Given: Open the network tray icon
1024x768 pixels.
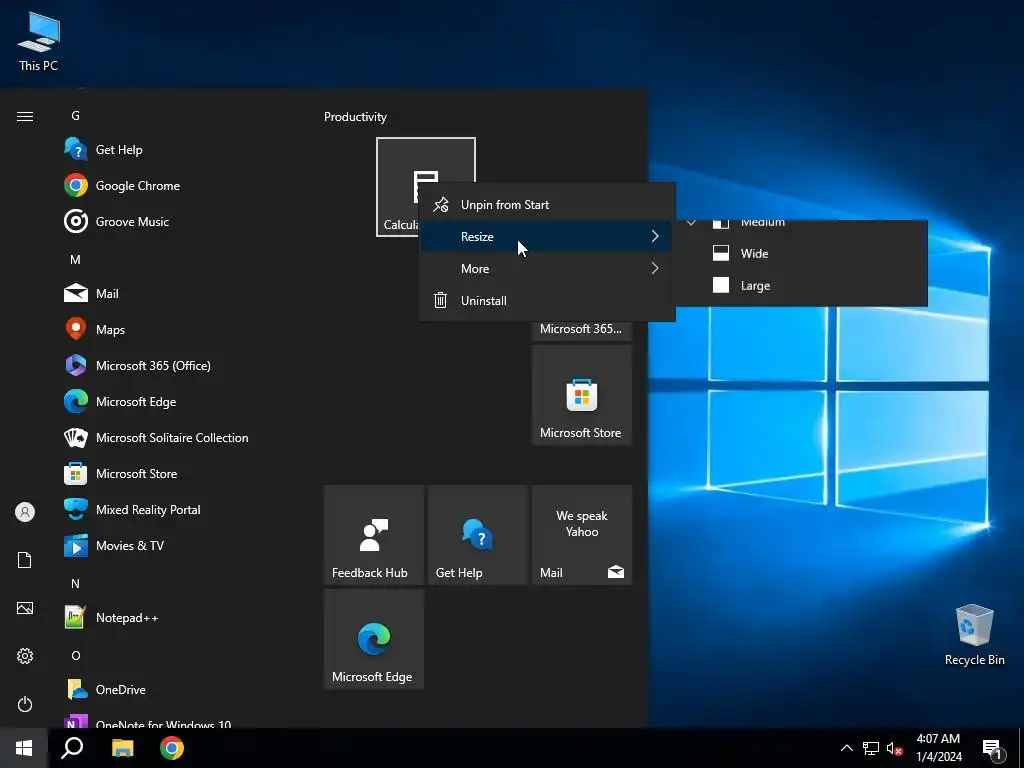Looking at the screenshot, I should click(x=871, y=748).
